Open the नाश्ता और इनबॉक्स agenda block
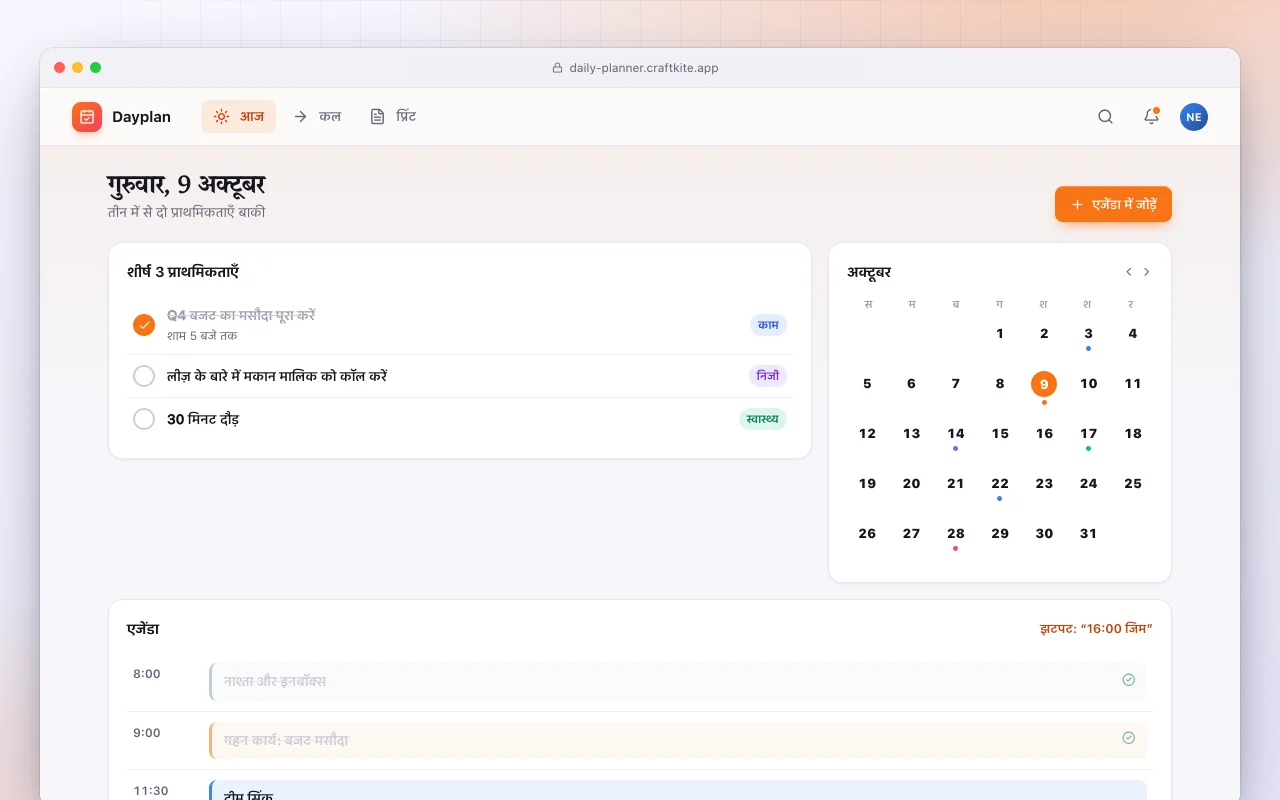The height and width of the screenshot is (800, 1280). tap(678, 681)
